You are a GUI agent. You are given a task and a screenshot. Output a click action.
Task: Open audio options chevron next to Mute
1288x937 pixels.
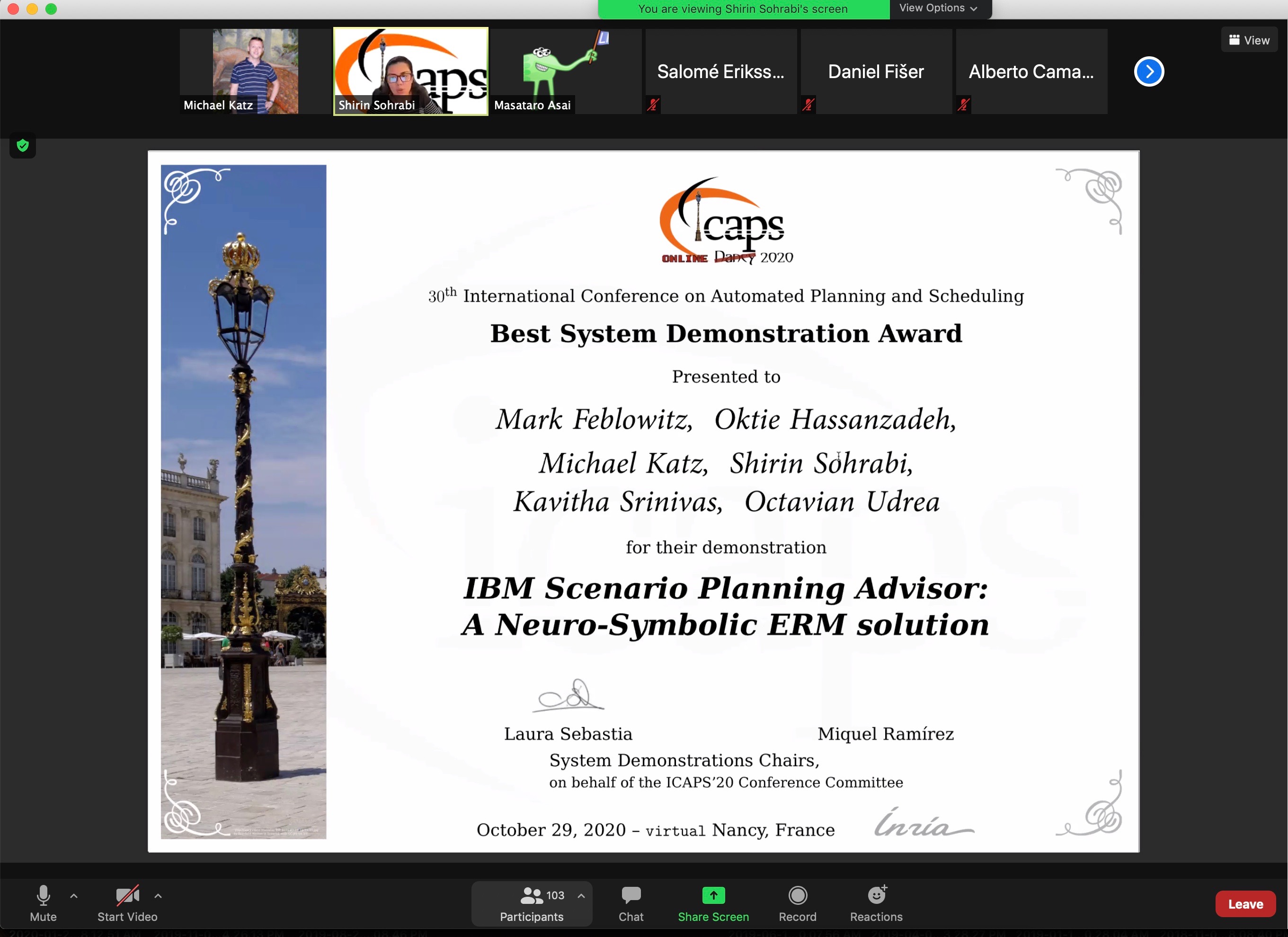(74, 895)
